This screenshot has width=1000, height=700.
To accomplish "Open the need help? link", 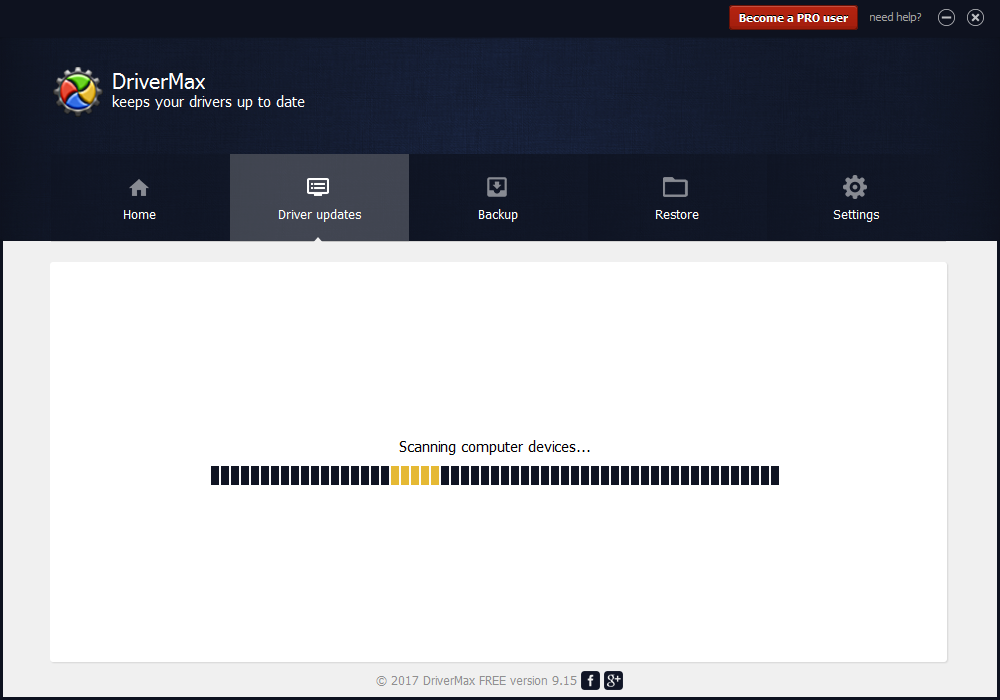I will tap(895, 17).
